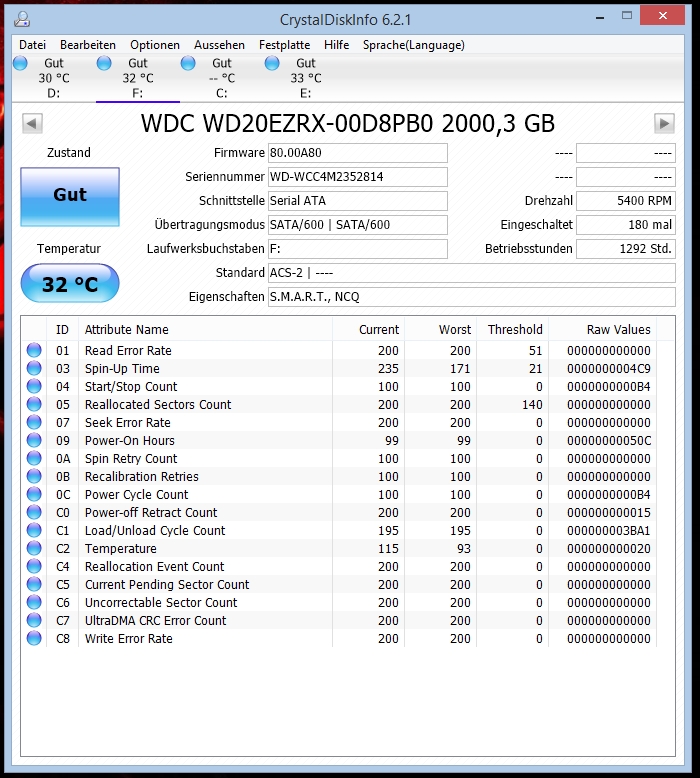The height and width of the screenshot is (778, 700).
Task: Select the Load/Unload Cycle Count attribute name
Action: (155, 530)
